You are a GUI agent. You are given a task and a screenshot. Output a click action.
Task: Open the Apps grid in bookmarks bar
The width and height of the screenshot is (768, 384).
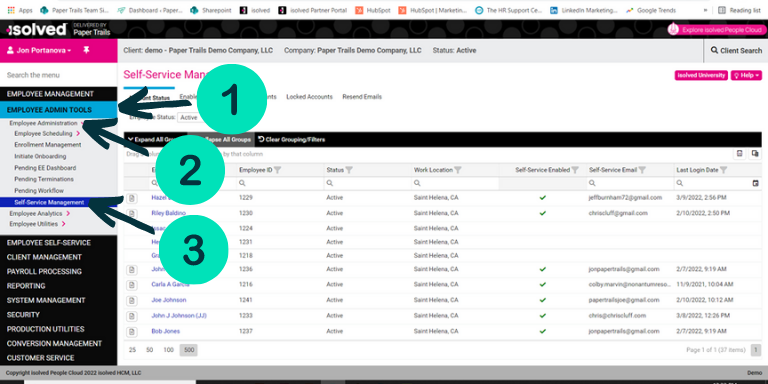(x=20, y=10)
